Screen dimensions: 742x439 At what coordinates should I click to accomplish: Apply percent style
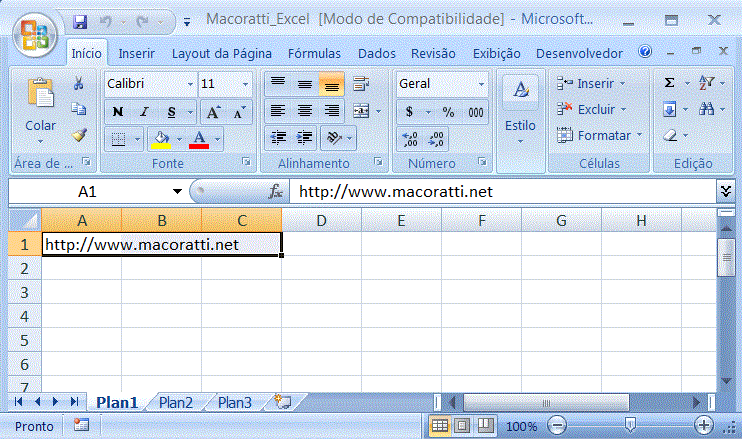pyautogui.click(x=448, y=112)
